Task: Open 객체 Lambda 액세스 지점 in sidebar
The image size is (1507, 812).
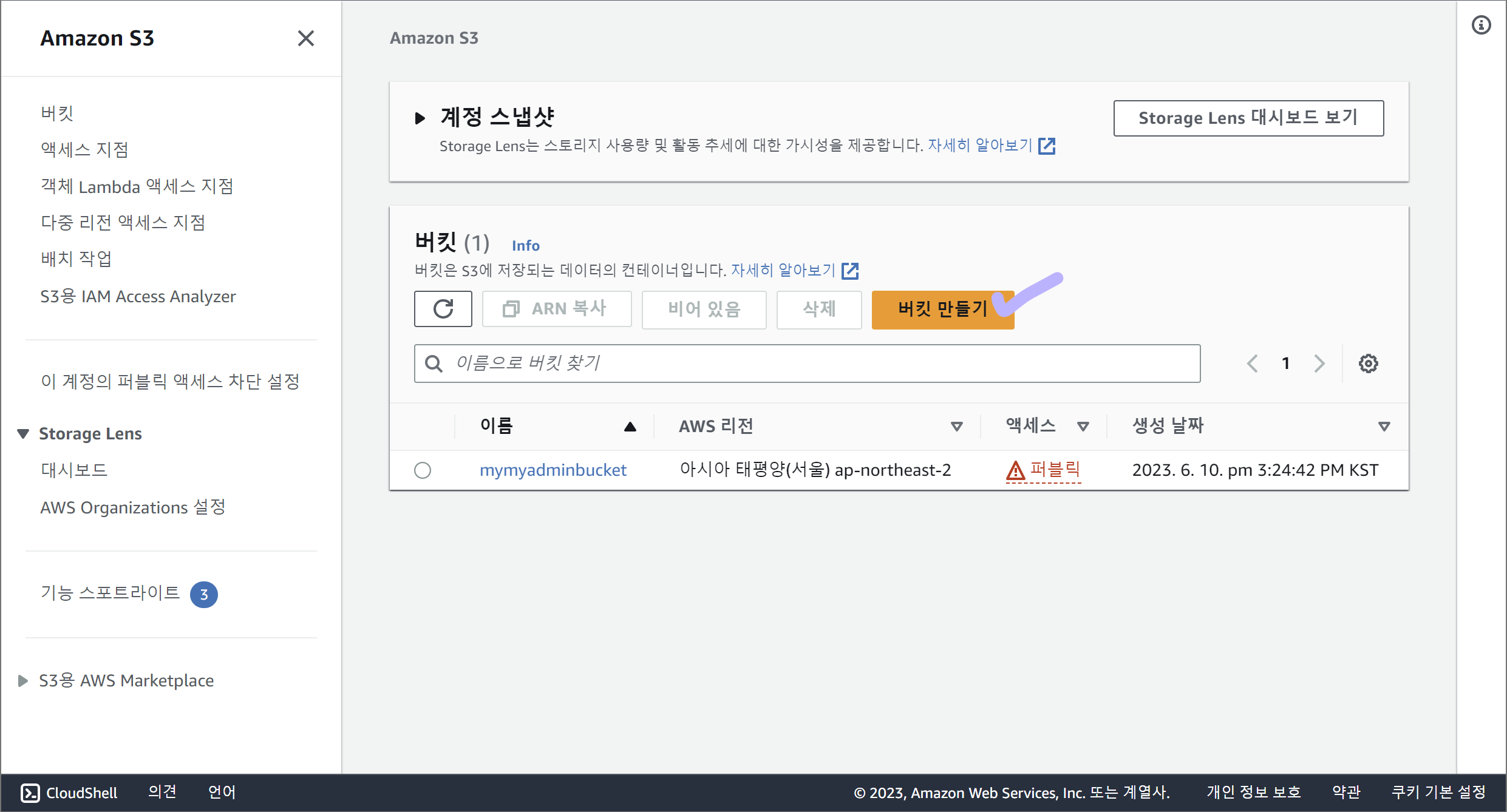Action: 137,186
